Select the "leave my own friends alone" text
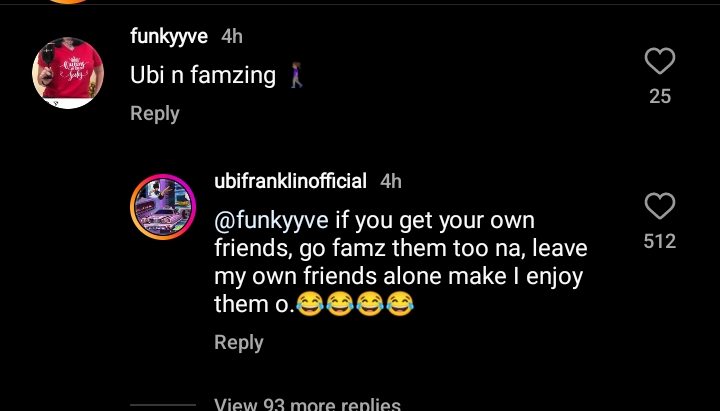The height and width of the screenshot is (411, 720). click(400, 261)
